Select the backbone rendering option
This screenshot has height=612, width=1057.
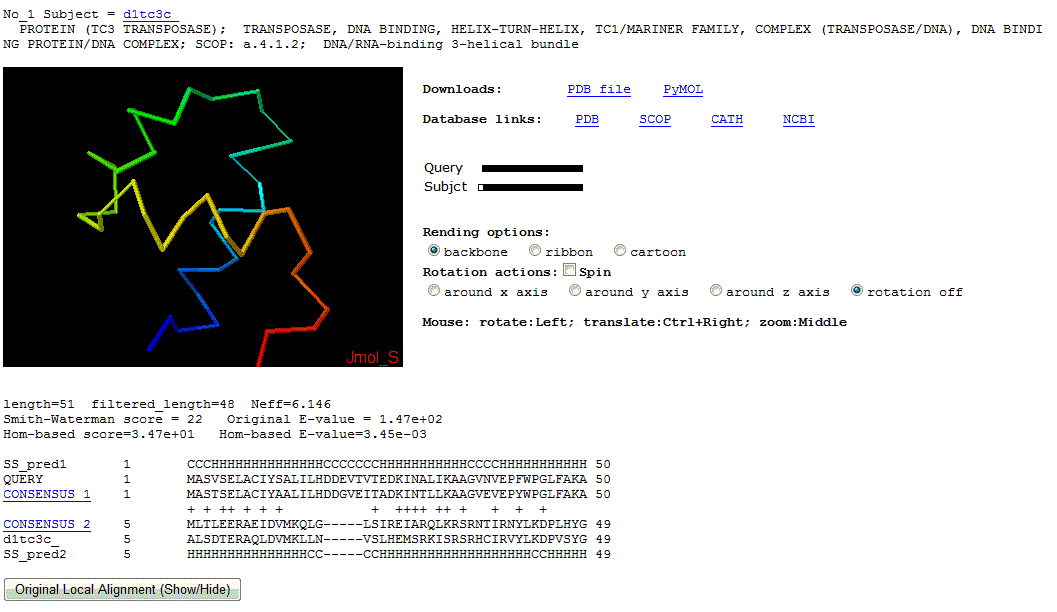coord(434,251)
